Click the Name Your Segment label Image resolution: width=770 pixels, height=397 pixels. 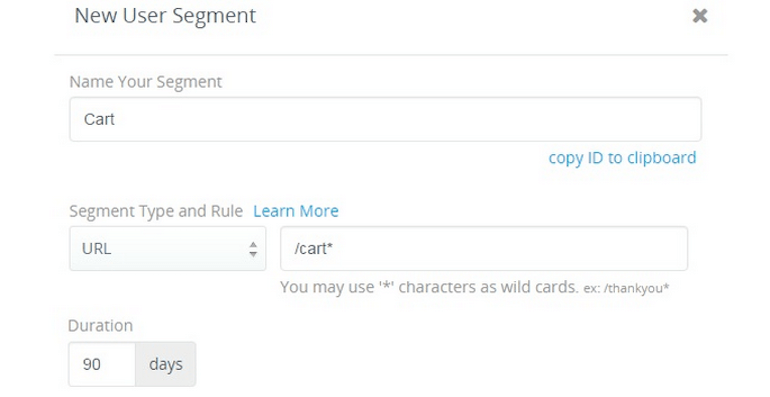[x=146, y=82]
